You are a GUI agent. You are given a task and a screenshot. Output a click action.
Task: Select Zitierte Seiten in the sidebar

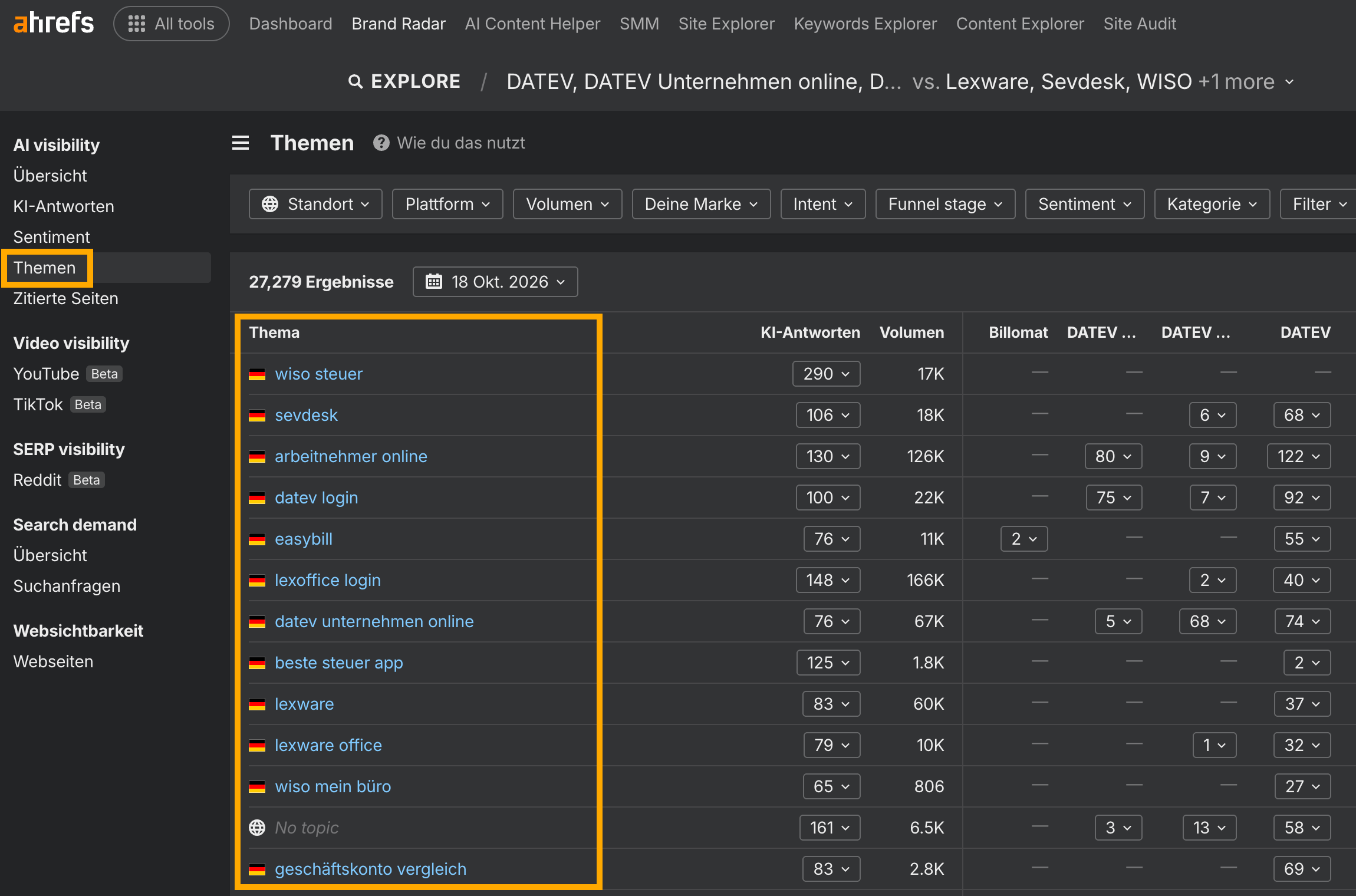click(x=66, y=298)
